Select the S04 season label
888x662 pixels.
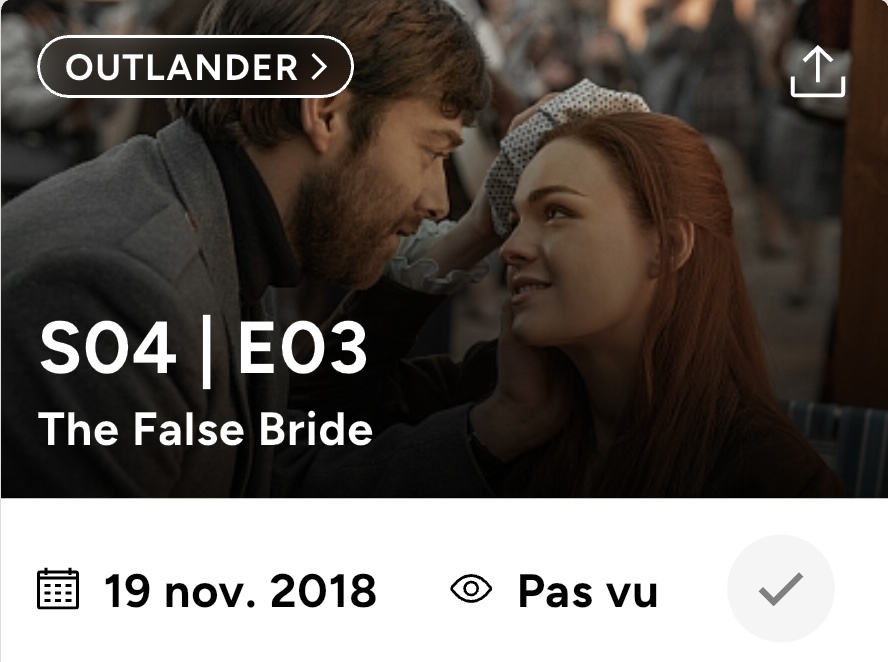pyautogui.click(x=108, y=347)
